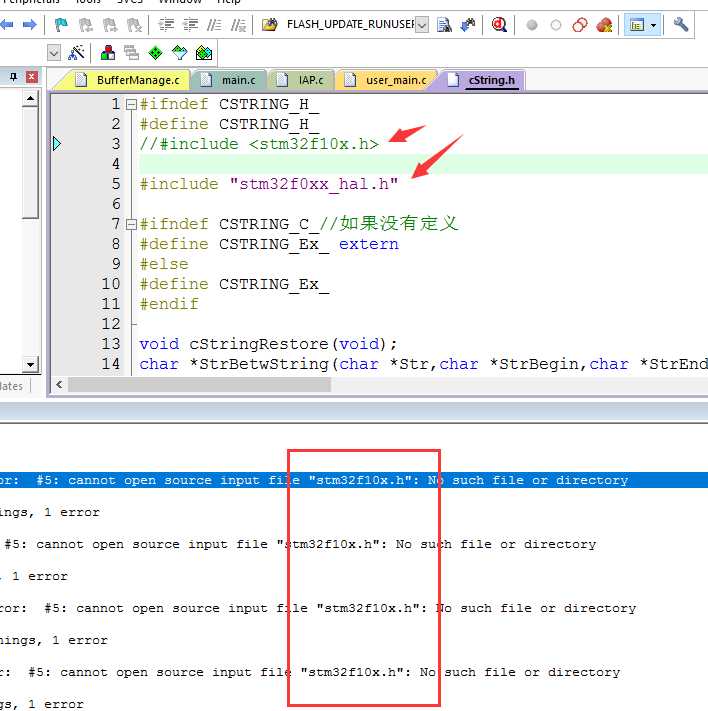Close the project side panel
Viewport: 708px width, 711px height.
coord(32,77)
